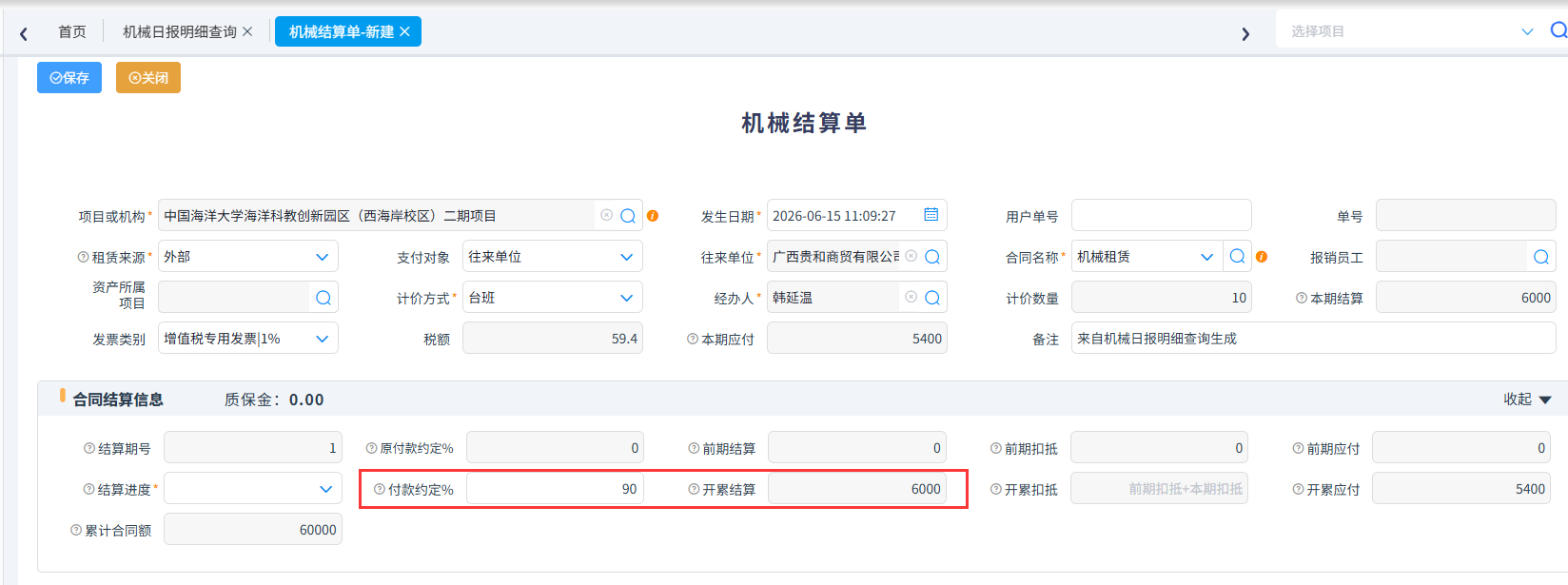Screen dimensions: 1568x585
Task: Open the 选择项目 project selector
Action: (1412, 31)
